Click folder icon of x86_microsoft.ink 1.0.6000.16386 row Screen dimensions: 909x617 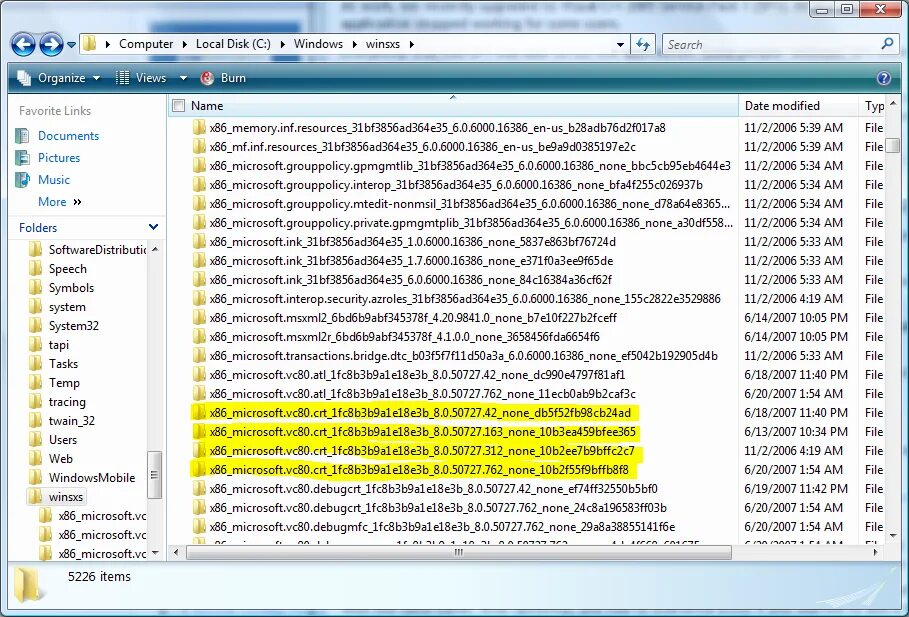(199, 242)
